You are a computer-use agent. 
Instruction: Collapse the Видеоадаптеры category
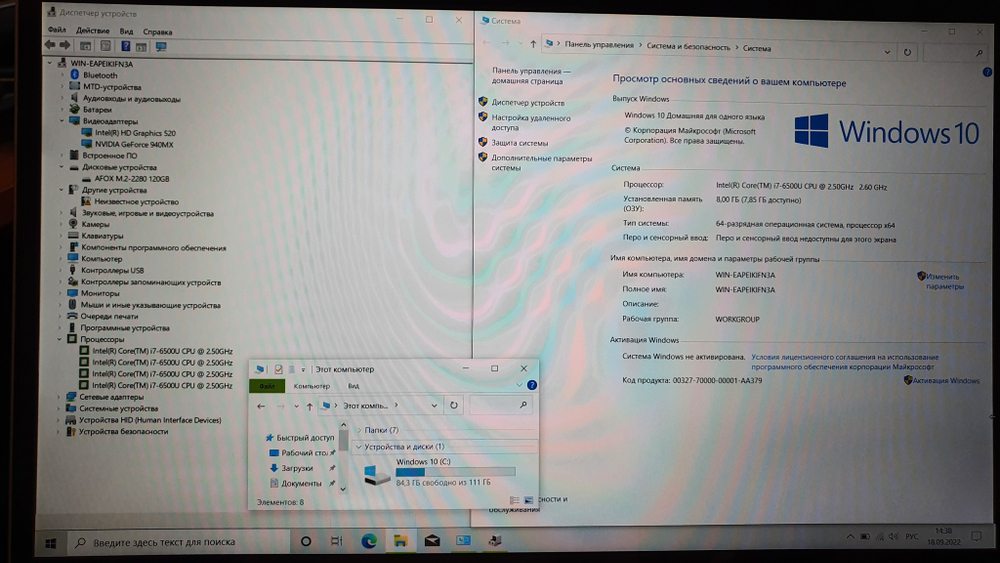click(62, 121)
